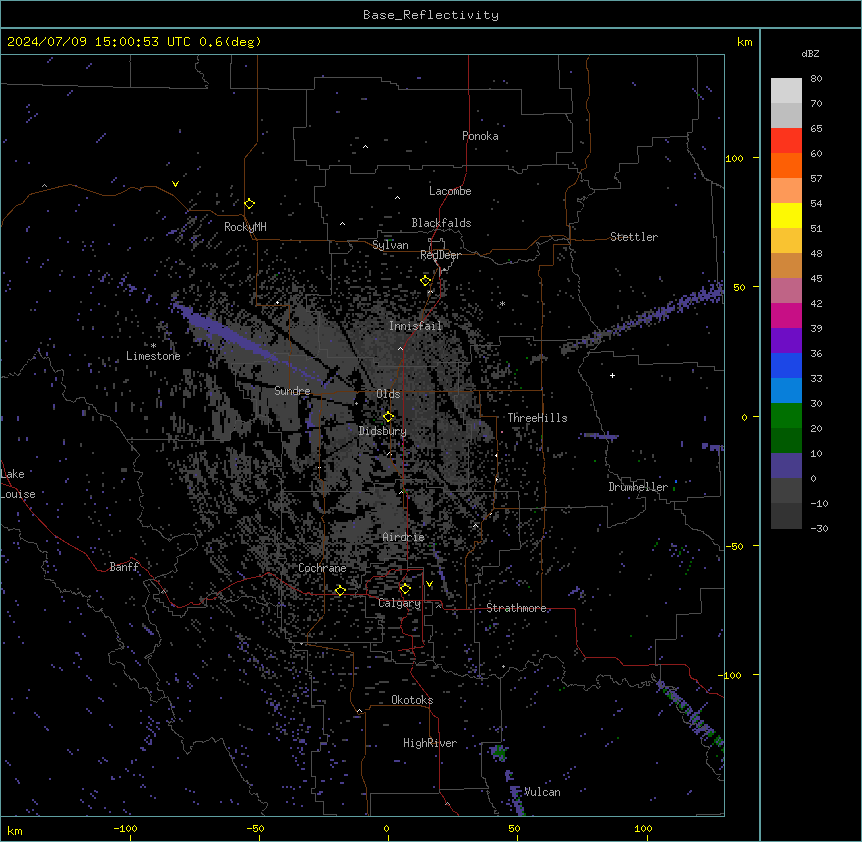Click the light orange 57-54 dBZ swatch
This screenshot has width=862, height=842.
(x=786, y=191)
